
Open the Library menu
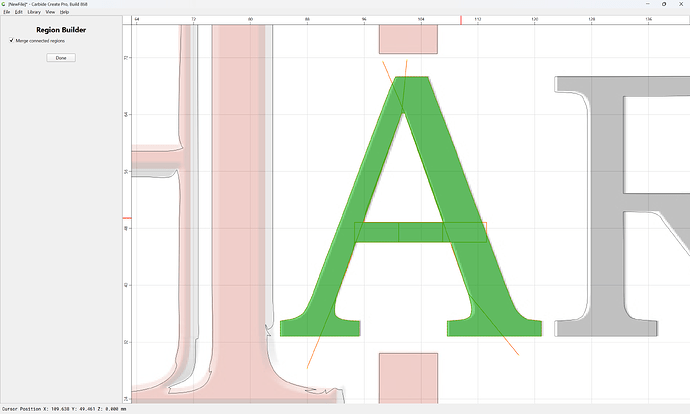[34, 12]
